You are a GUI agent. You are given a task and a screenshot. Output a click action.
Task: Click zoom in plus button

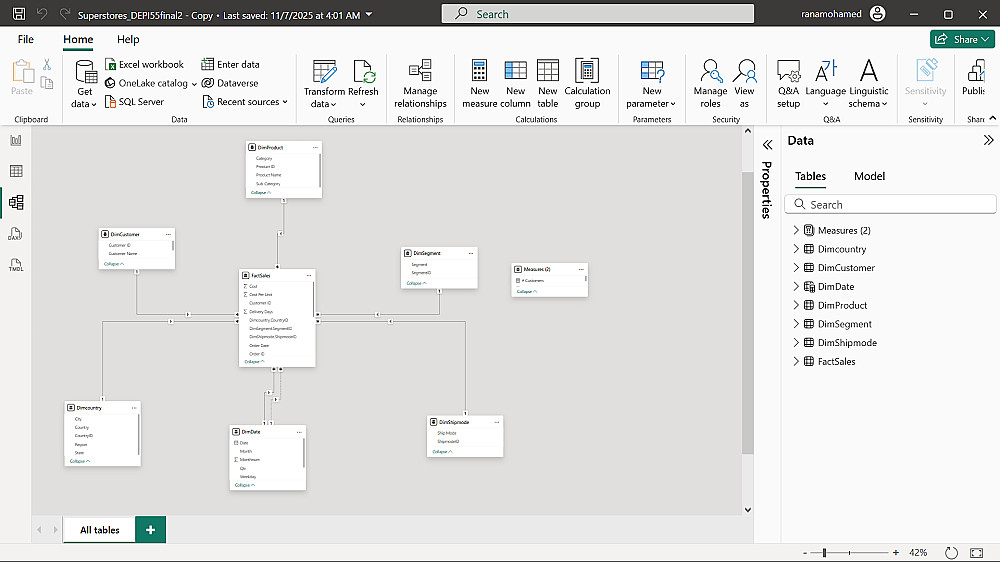click(x=895, y=552)
